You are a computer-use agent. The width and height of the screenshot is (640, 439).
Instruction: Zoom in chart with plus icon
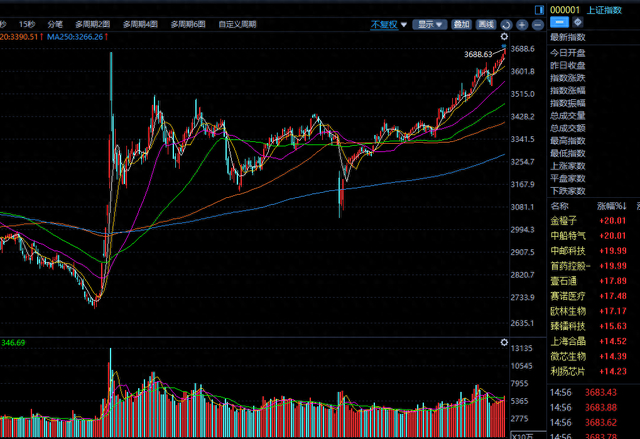pos(522,25)
